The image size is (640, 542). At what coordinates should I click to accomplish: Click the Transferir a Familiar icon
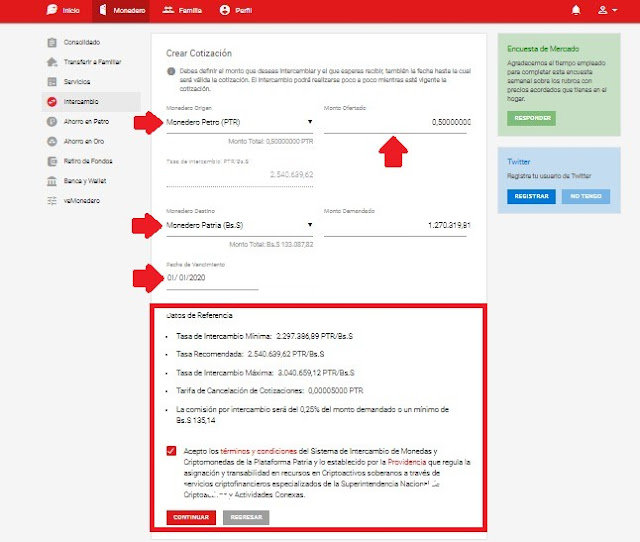[52, 62]
